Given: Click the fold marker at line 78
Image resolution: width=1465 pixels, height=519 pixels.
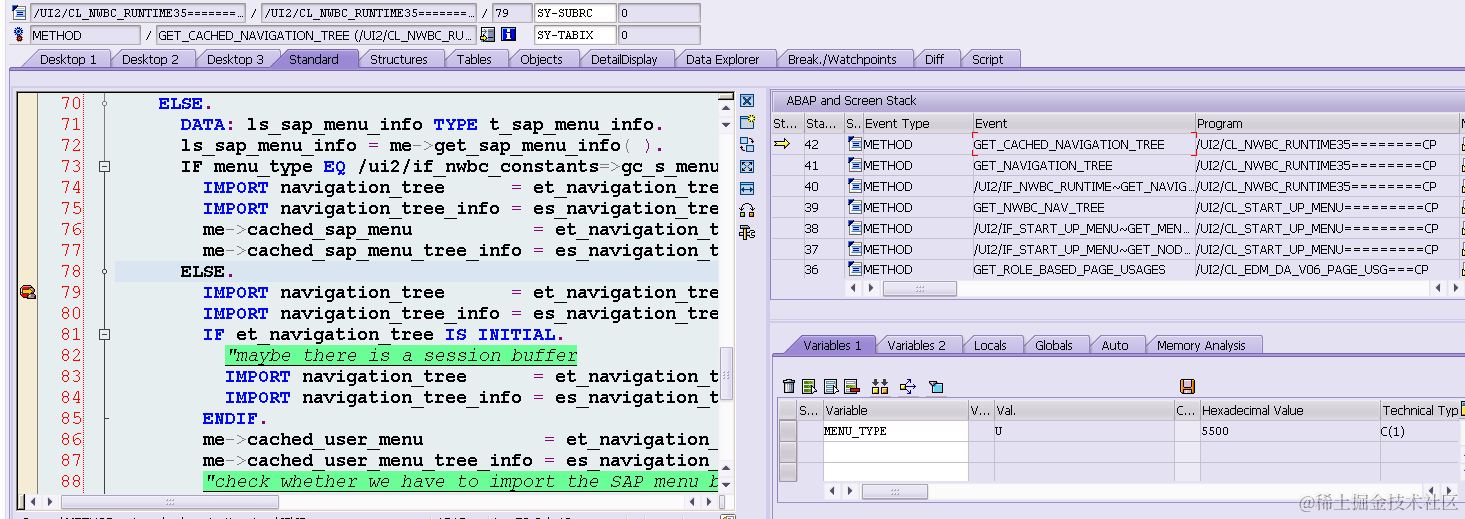Looking at the screenshot, I should [104, 271].
